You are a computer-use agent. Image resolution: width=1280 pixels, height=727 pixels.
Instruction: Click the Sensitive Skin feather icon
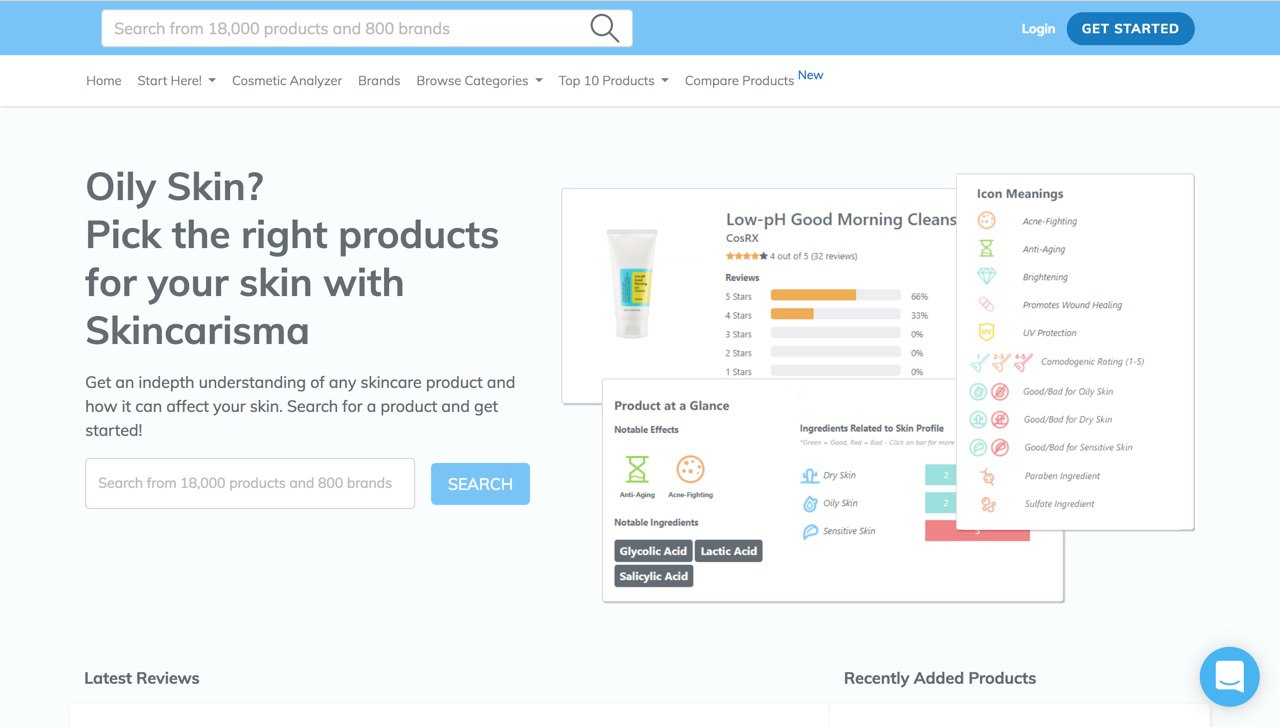pyautogui.click(x=810, y=531)
